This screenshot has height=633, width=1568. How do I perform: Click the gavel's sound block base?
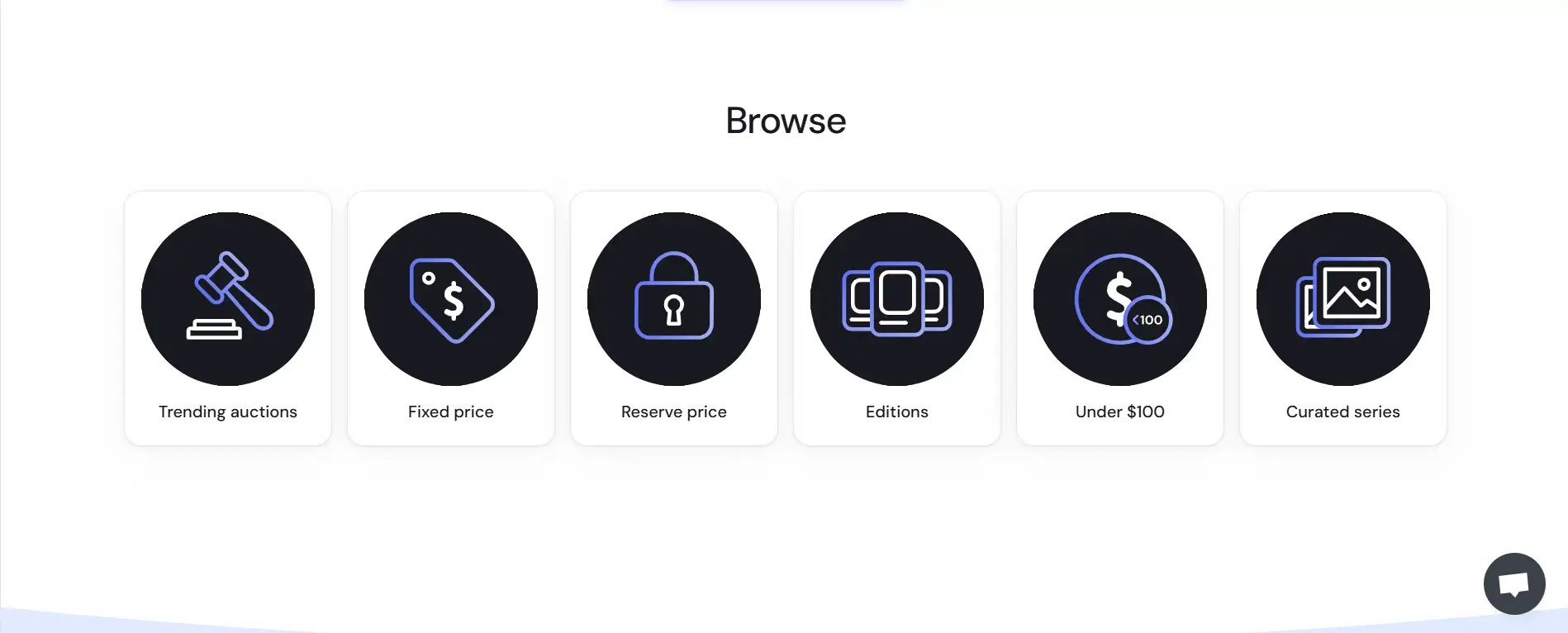coord(214,330)
